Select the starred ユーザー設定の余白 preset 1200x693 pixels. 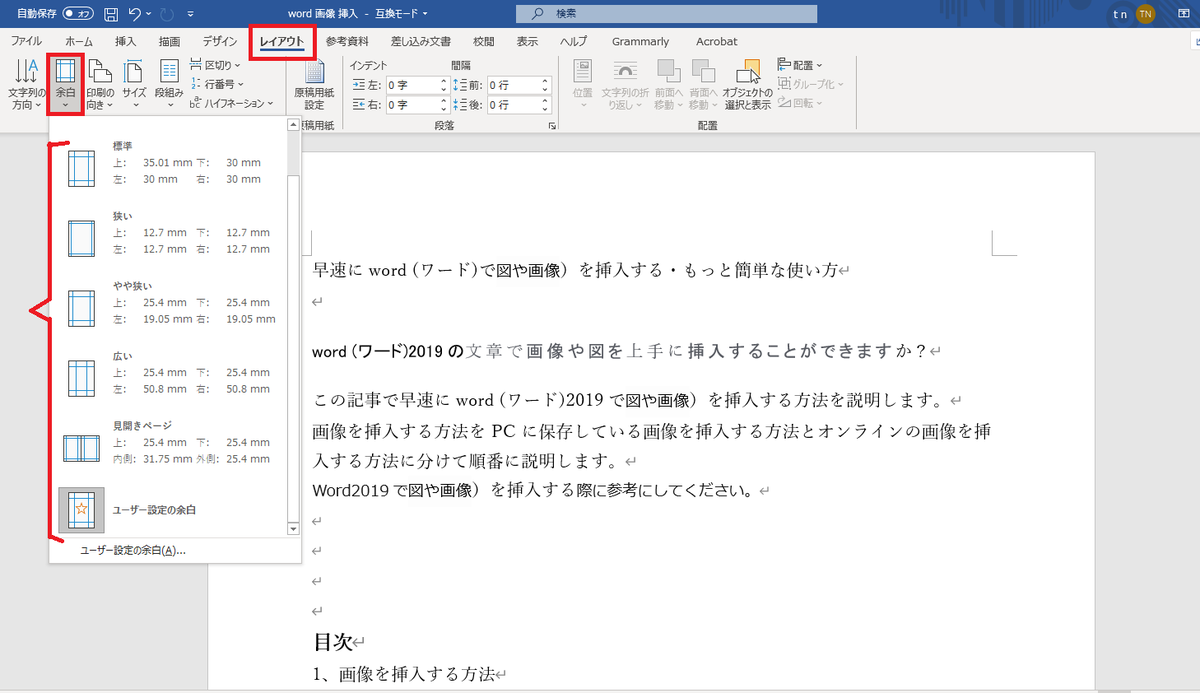click(x=170, y=510)
